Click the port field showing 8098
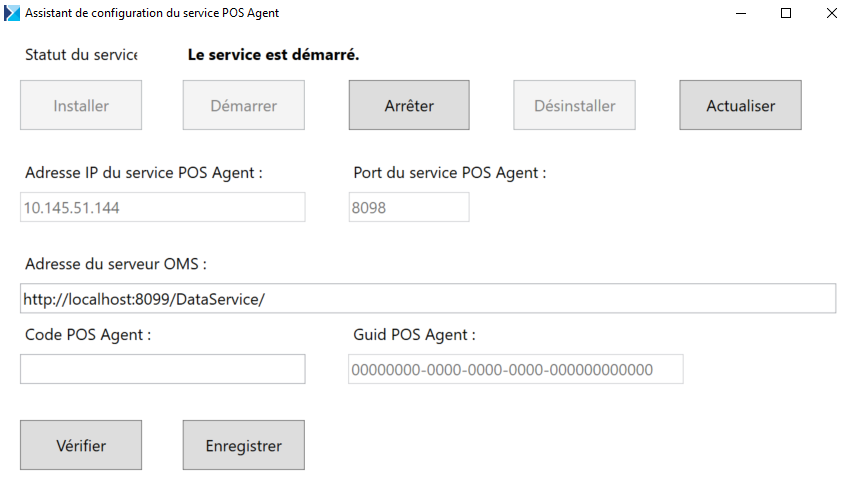Image resolution: width=855 pixels, height=490 pixels. pos(409,207)
